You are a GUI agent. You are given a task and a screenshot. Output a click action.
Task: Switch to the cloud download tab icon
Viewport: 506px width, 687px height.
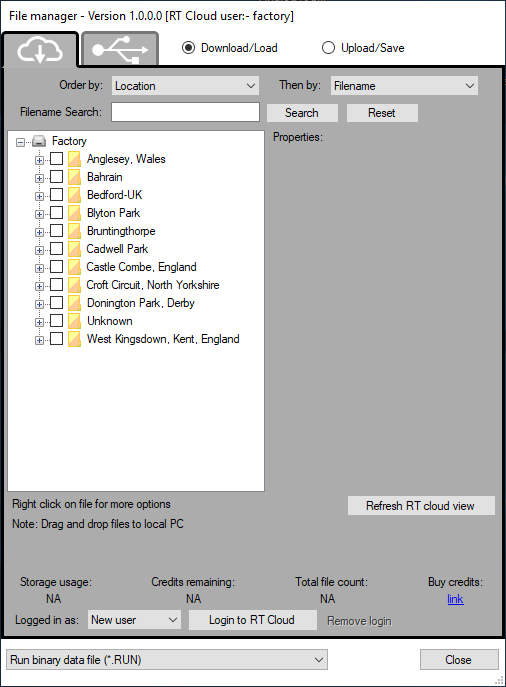tap(40, 50)
